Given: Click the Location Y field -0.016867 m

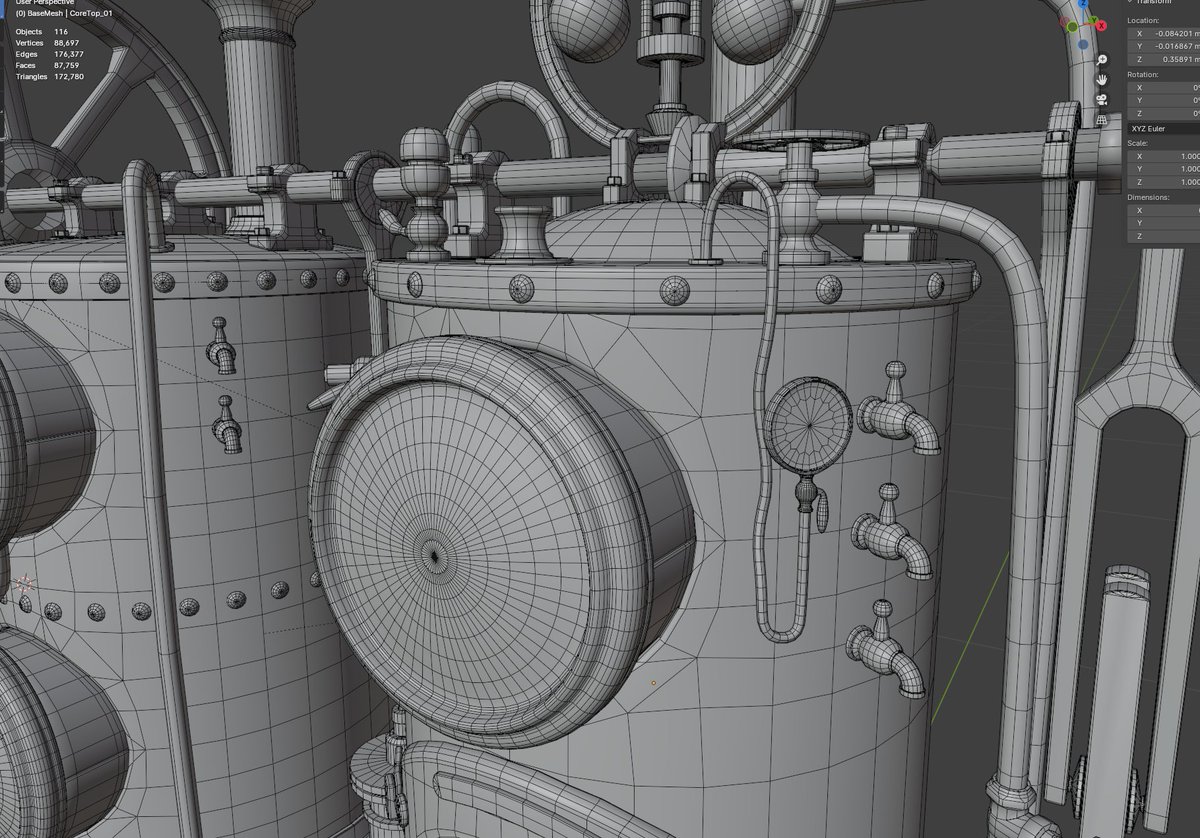Looking at the screenshot, I should pyautogui.click(x=1164, y=46).
